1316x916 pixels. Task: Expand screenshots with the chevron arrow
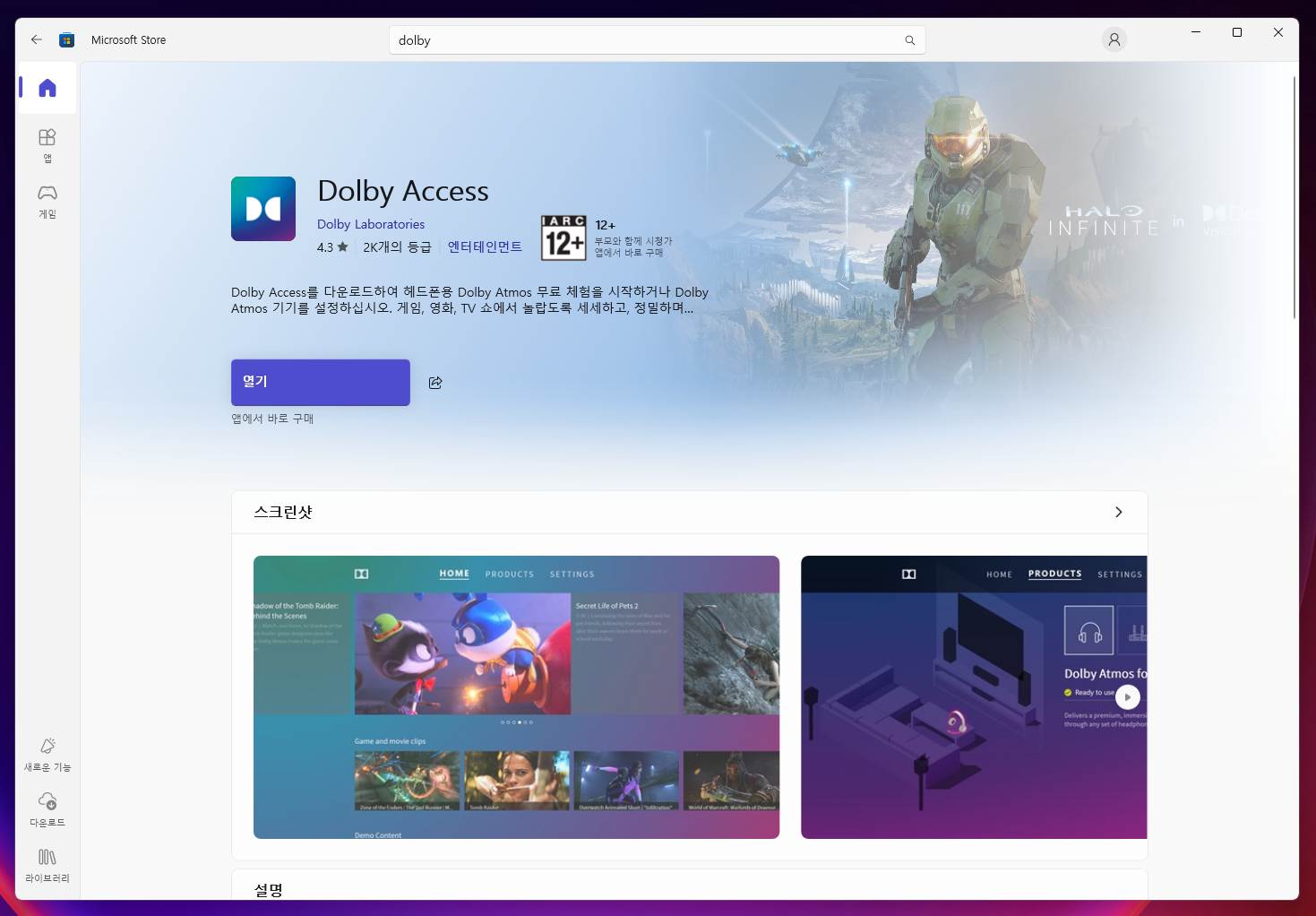[1118, 512]
